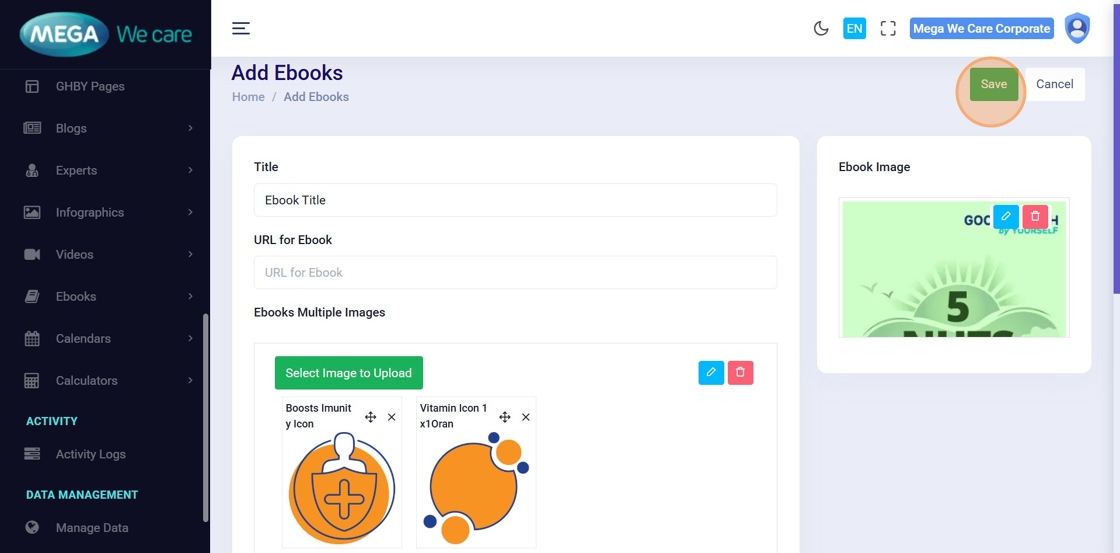Toggle dark mode moon icon
Screen dimensions: 1120x553
click(x=821, y=28)
